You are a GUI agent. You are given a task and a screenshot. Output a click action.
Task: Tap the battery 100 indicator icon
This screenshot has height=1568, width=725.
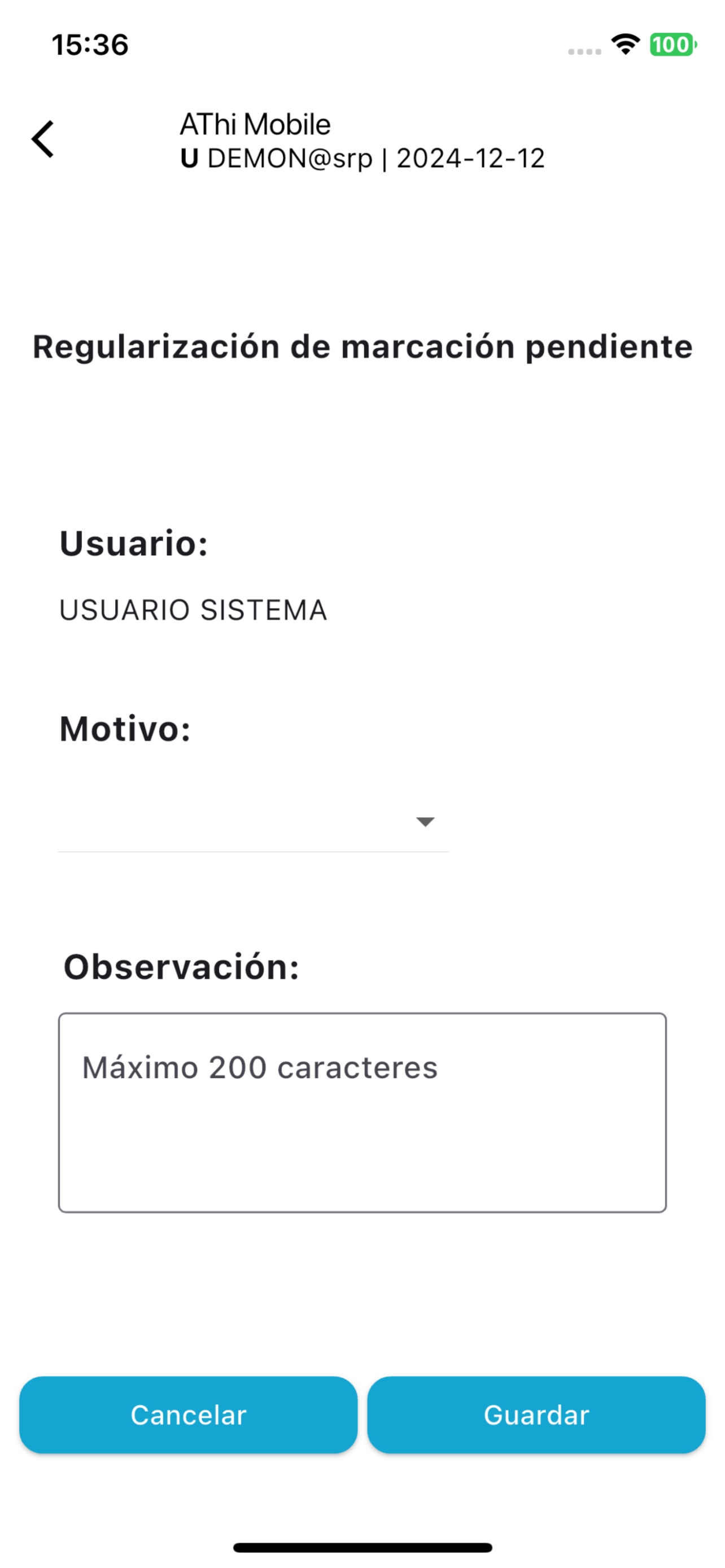click(673, 45)
